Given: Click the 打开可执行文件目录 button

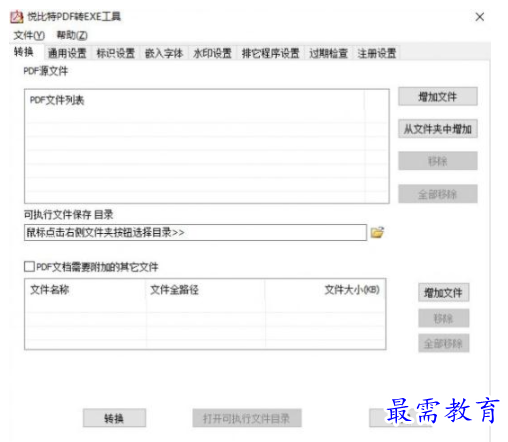Looking at the screenshot, I should point(247,418).
